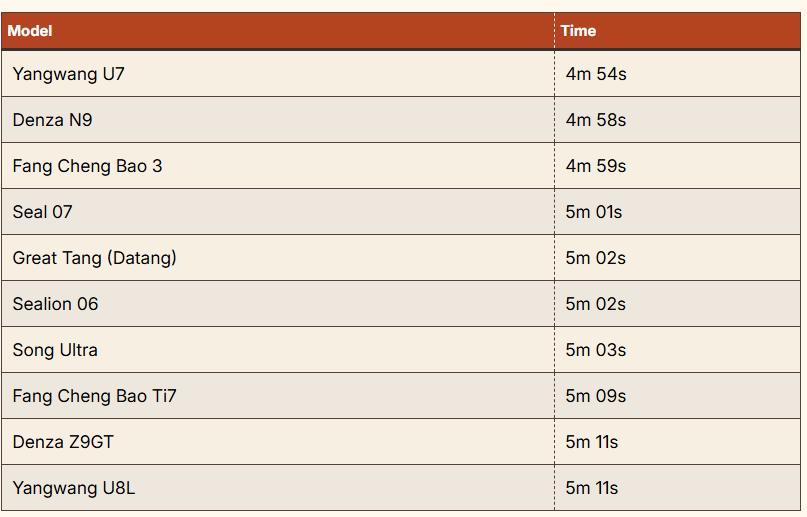Select the Great Tang (Datang) cell
Screen dimensions: 807x517
[94, 258]
